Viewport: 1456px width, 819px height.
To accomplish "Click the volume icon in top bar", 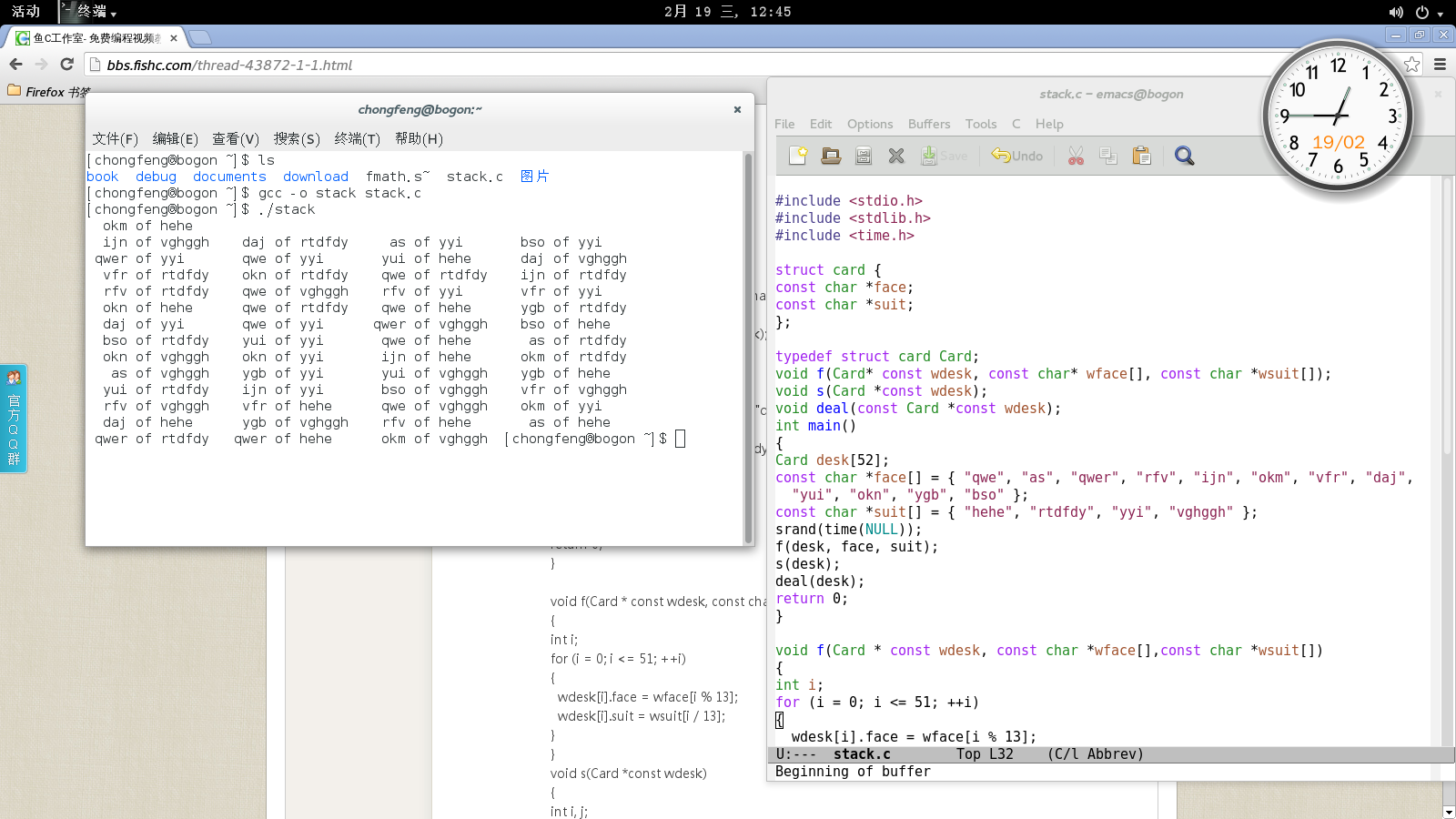I will (x=1396, y=12).
